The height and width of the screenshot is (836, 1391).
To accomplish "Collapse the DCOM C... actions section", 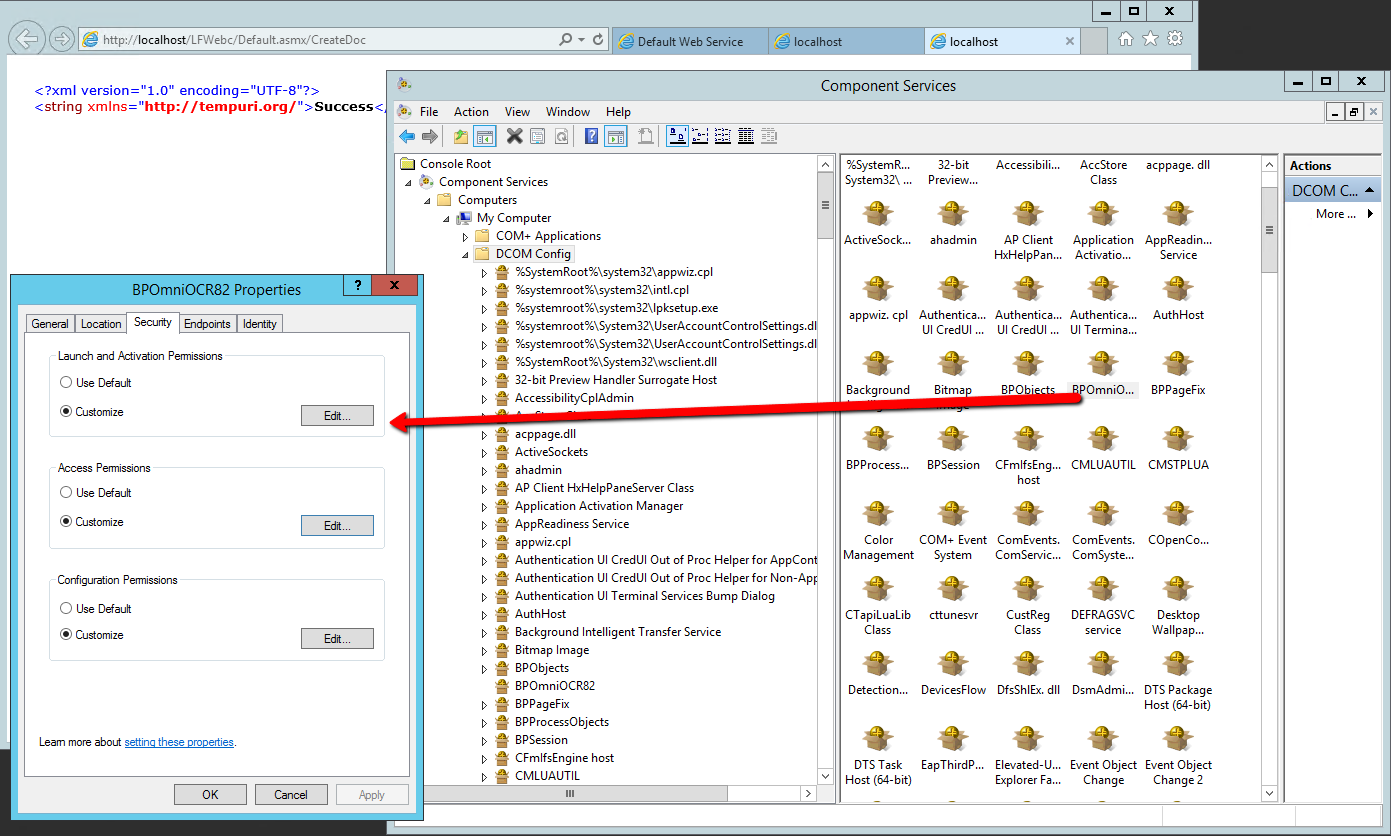I will 1369,190.
